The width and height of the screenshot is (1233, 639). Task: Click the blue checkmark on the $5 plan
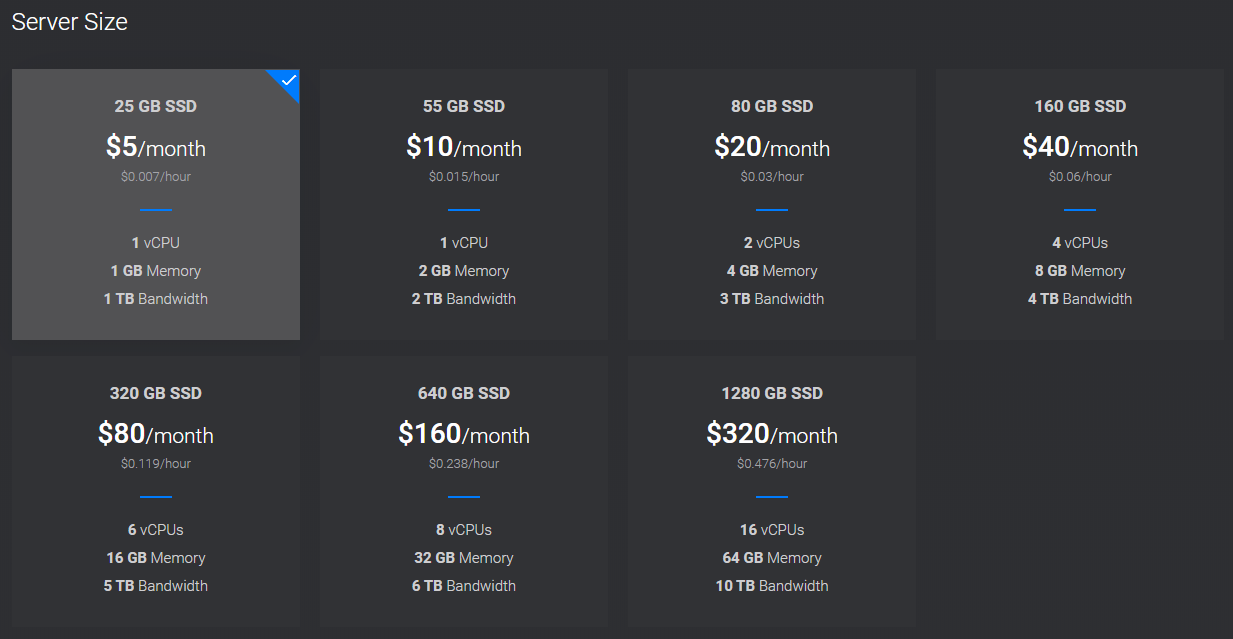[x=289, y=80]
